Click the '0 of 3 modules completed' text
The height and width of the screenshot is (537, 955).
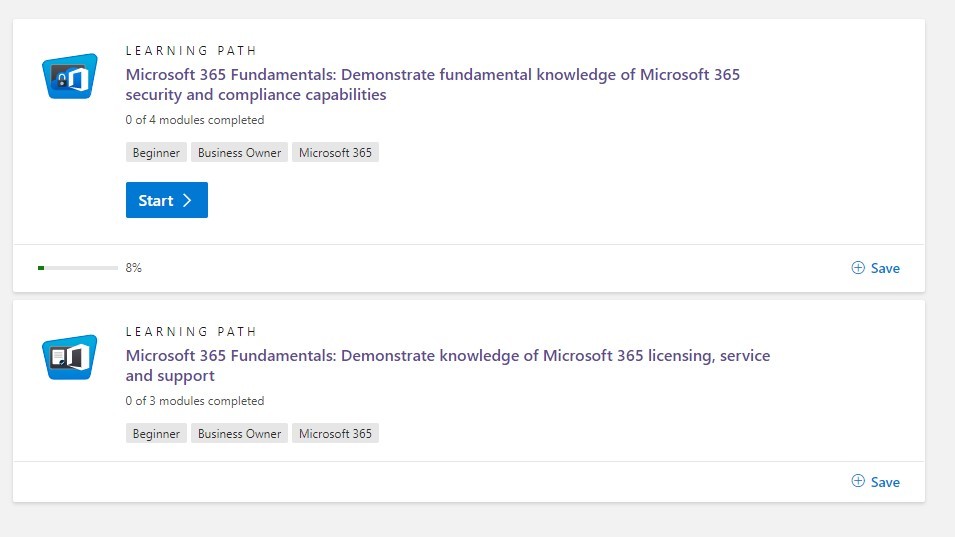pyautogui.click(x=195, y=401)
